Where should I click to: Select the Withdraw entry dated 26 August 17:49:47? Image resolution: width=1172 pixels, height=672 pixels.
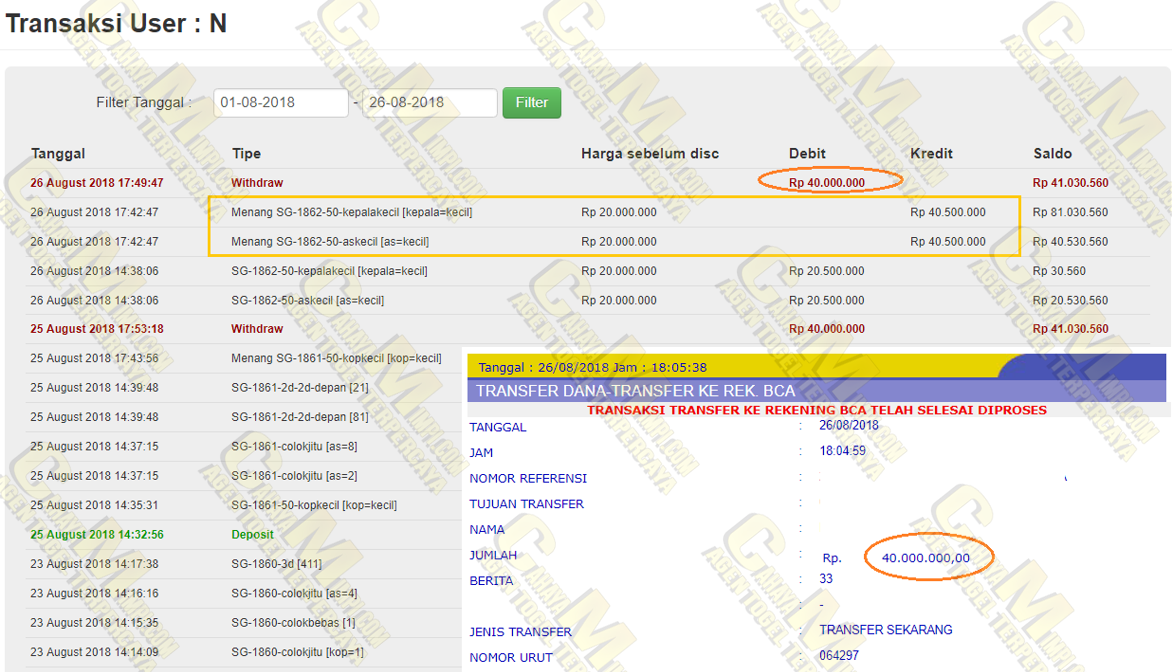257,183
